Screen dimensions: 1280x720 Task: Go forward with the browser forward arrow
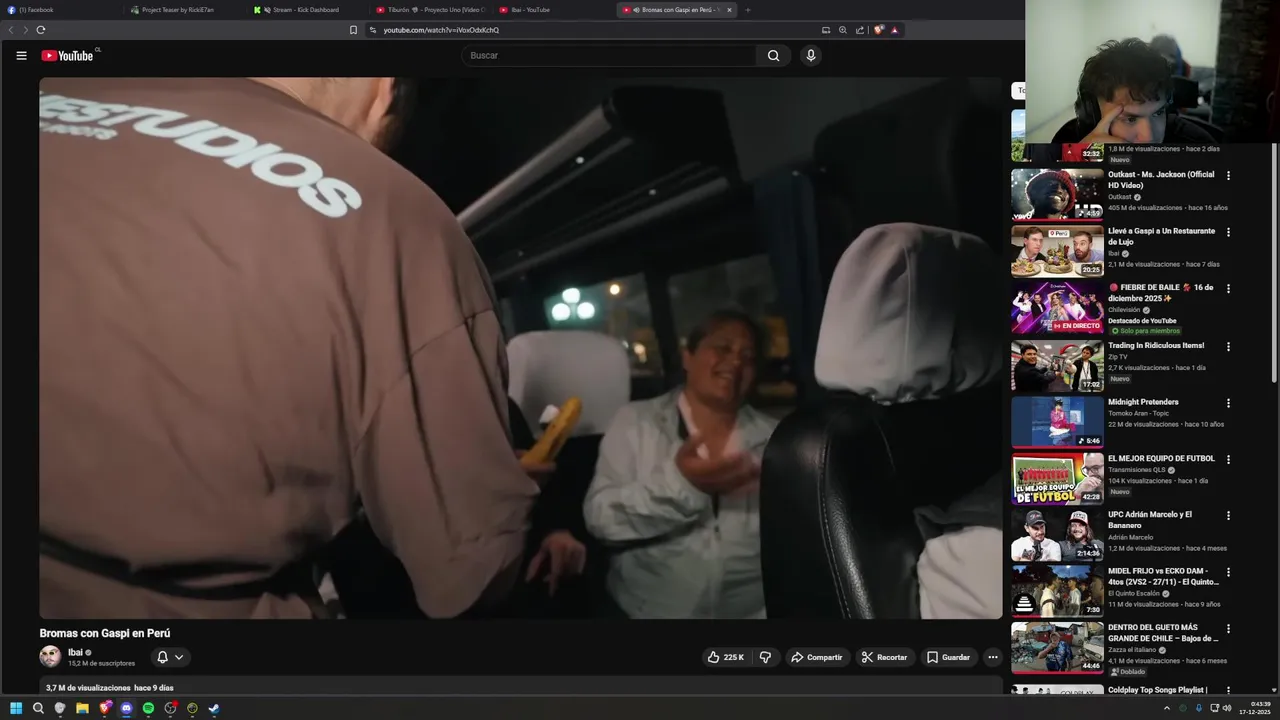(x=26, y=30)
